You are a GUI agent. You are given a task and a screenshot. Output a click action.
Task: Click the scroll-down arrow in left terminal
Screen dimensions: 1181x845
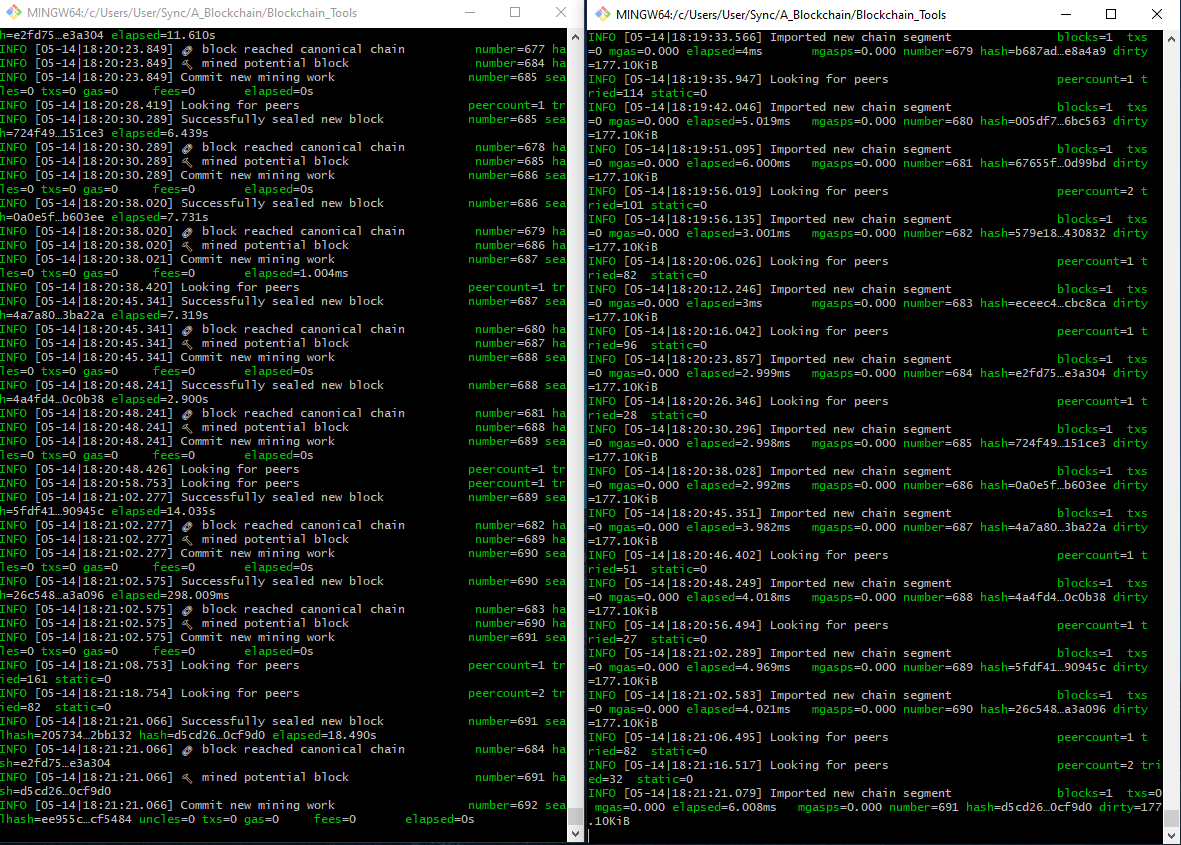tap(575, 834)
